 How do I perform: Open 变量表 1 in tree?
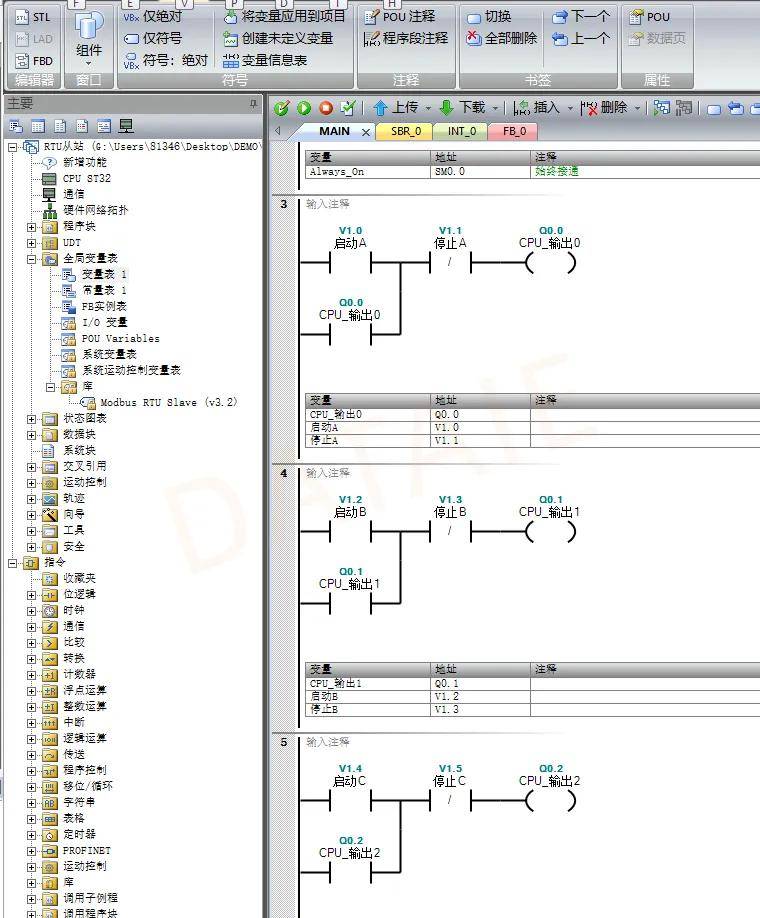coord(104,275)
